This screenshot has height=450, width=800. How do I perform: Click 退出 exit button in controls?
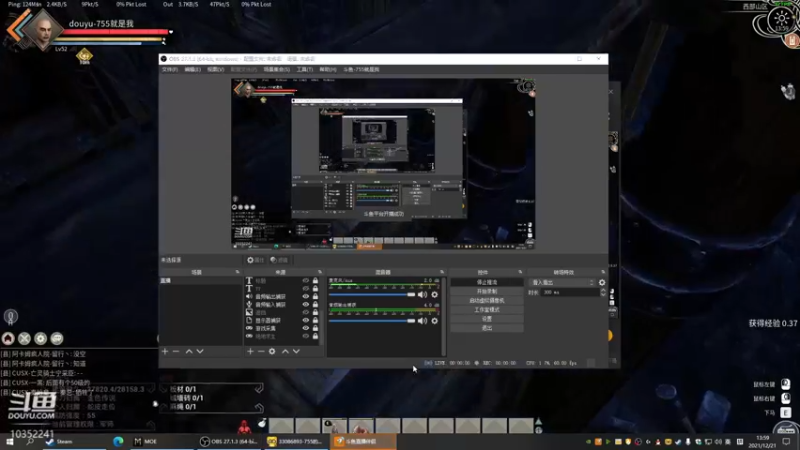pyautogui.click(x=487, y=328)
